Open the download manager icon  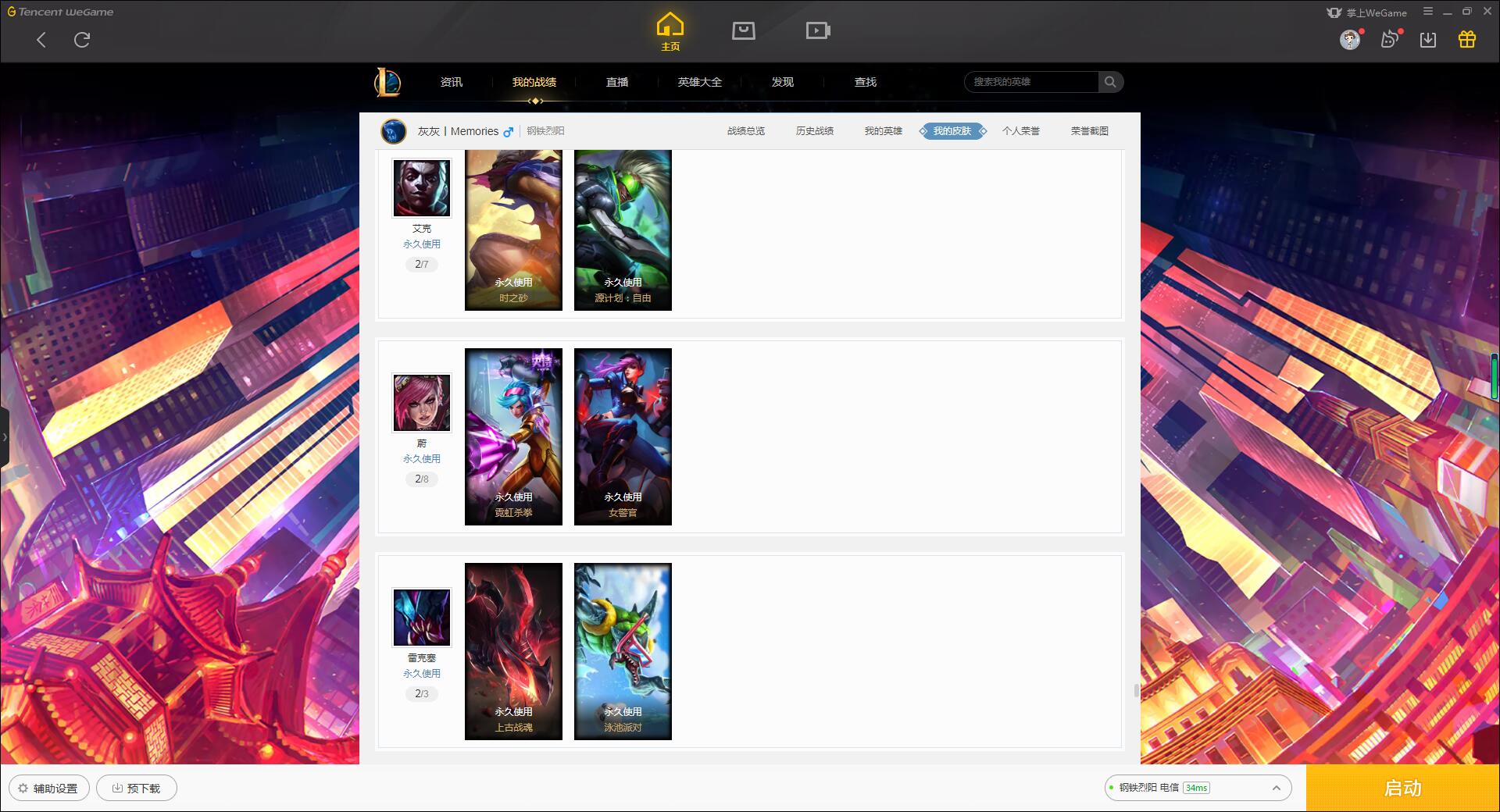click(1428, 40)
